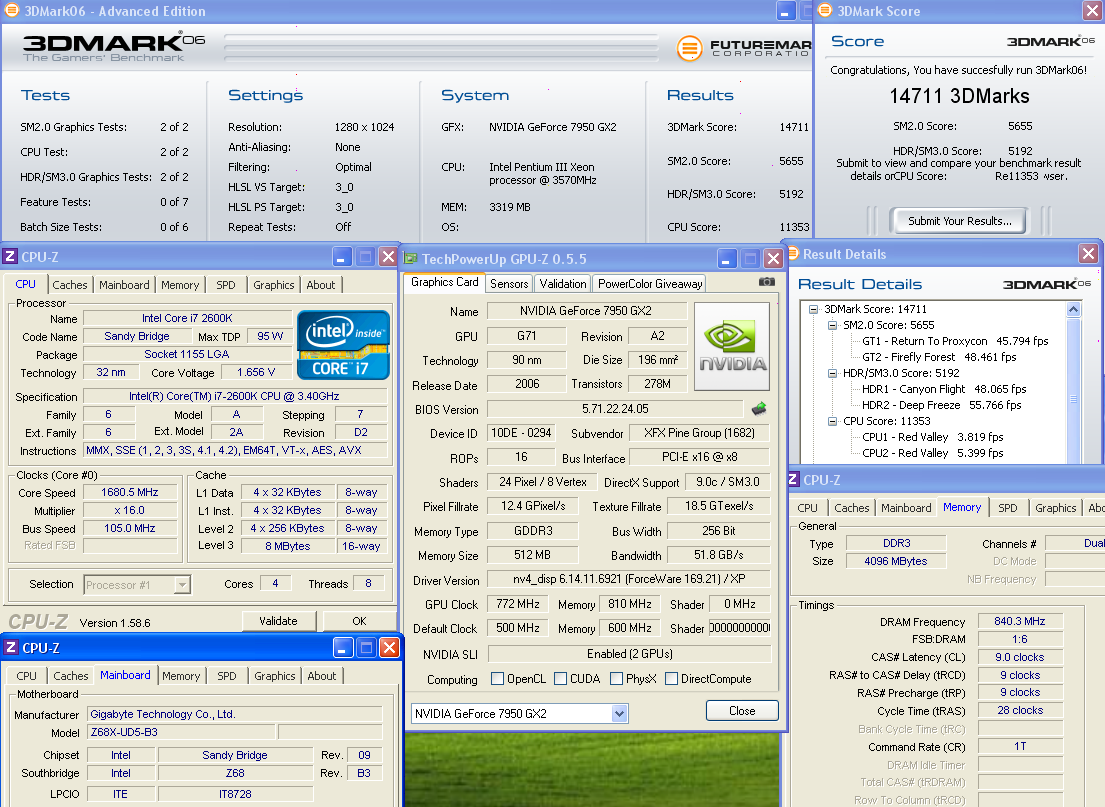This screenshot has width=1105, height=807.
Task: Click the Close button in GPU-Z
Action: tap(742, 710)
